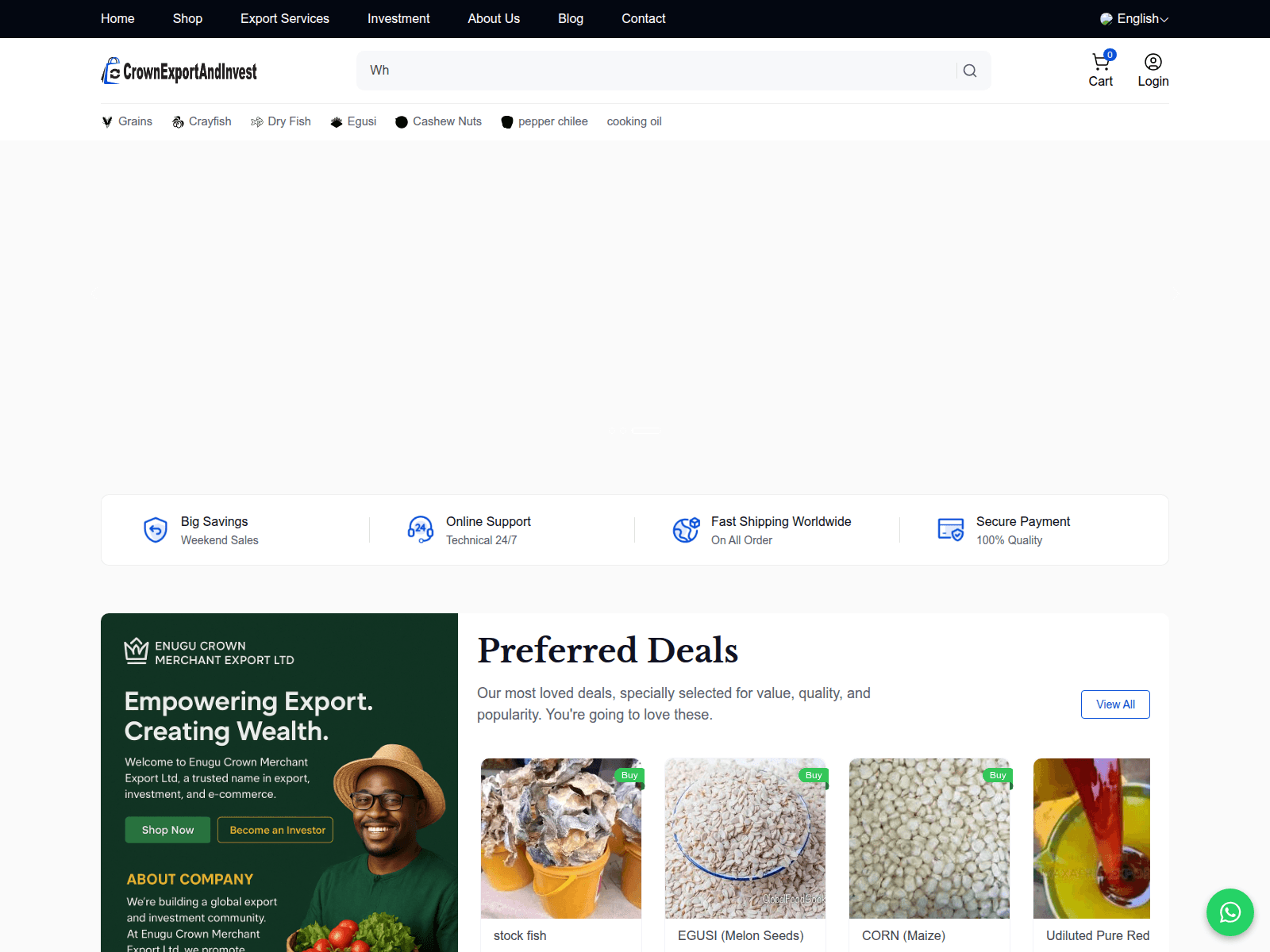Go to the Investment menu item
Viewport: 1270px width, 952px height.
(x=398, y=19)
